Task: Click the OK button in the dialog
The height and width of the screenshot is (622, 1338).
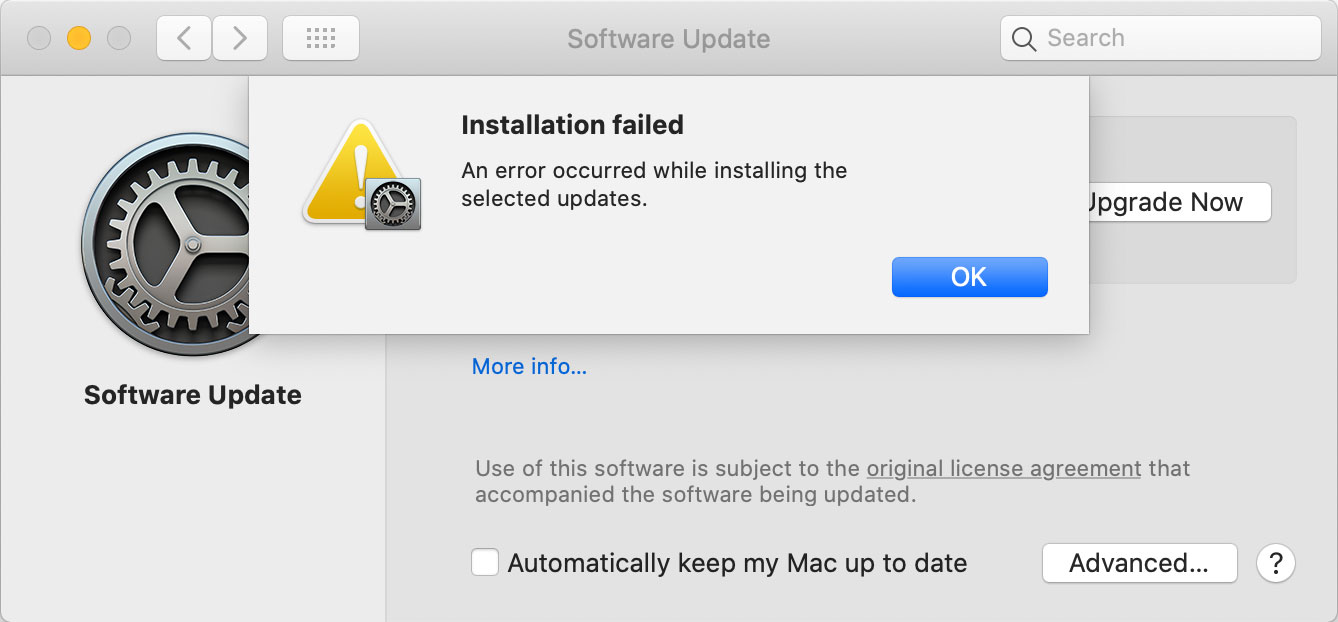Action: (x=969, y=277)
